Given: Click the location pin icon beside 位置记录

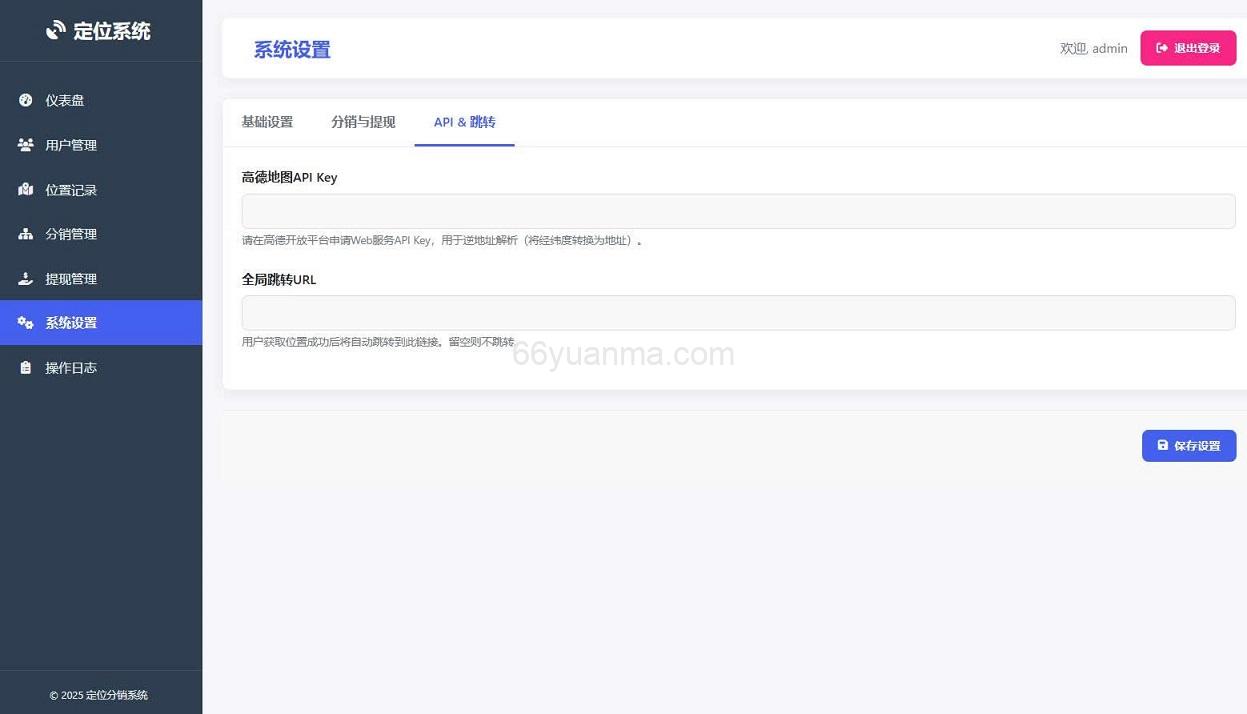Looking at the screenshot, I should coord(26,189).
